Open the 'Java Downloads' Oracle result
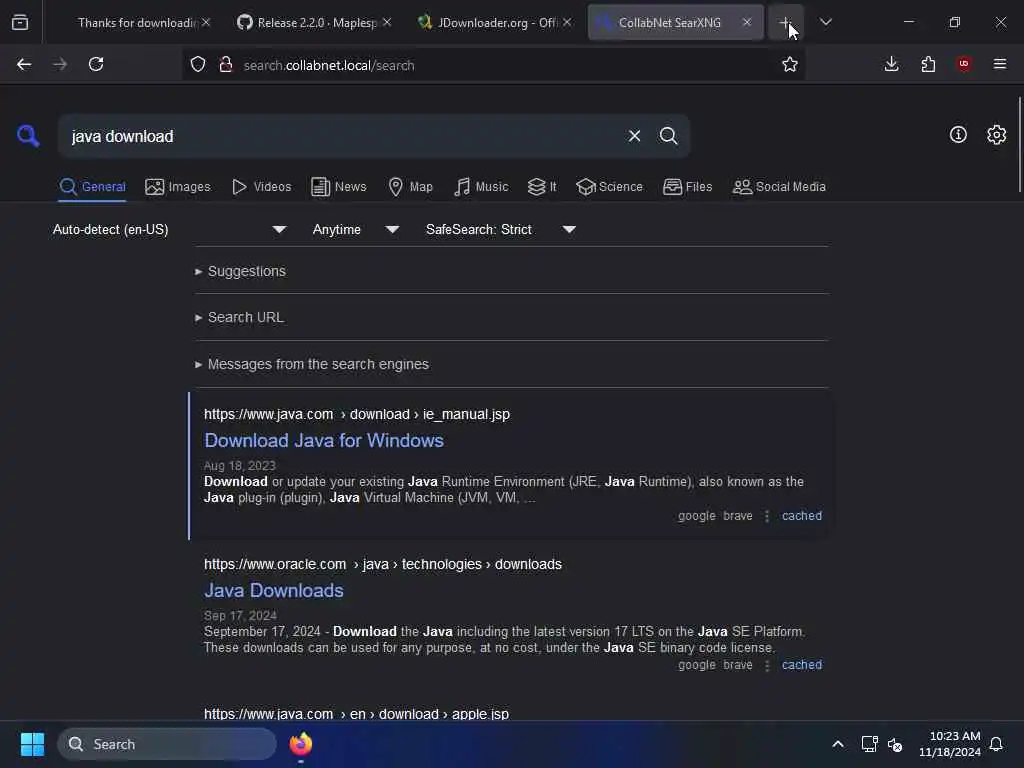1024x768 pixels. pos(274,590)
